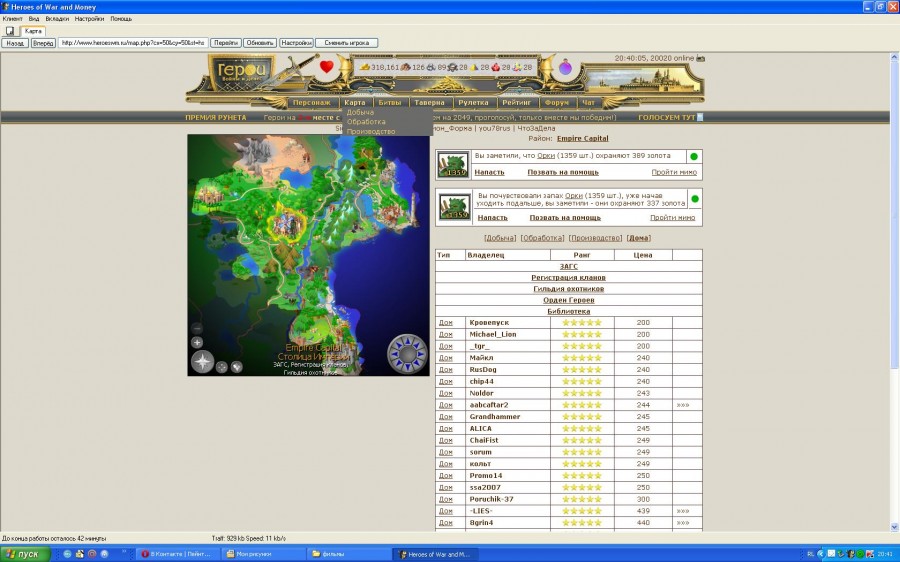Click the small four-dot map control button

point(222,367)
